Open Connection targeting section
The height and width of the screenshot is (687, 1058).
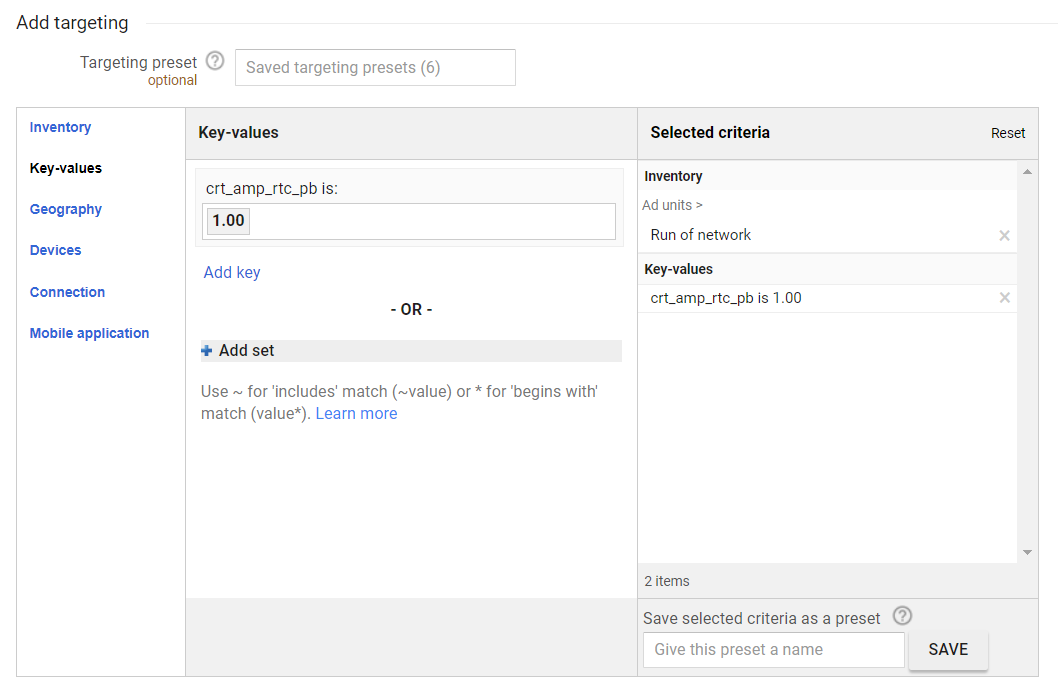pos(67,292)
